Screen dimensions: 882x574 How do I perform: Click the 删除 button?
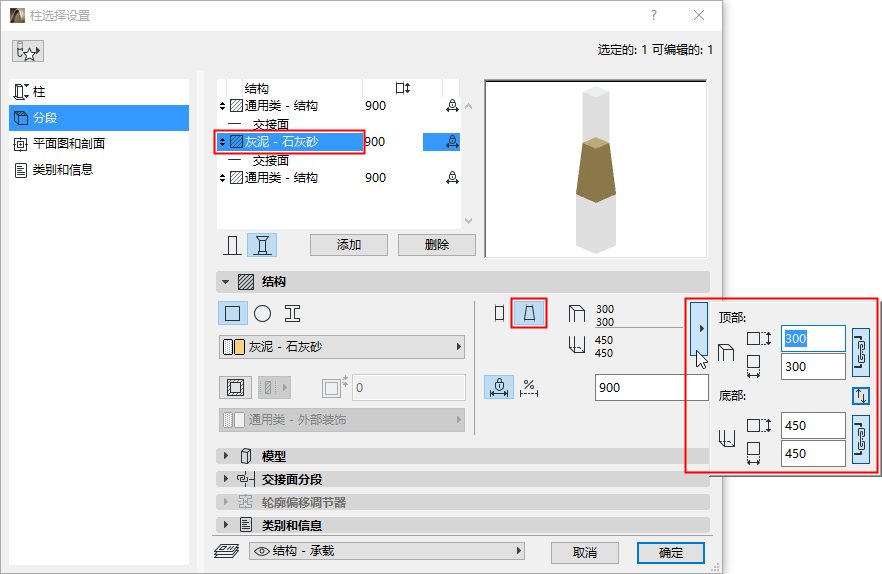[436, 245]
